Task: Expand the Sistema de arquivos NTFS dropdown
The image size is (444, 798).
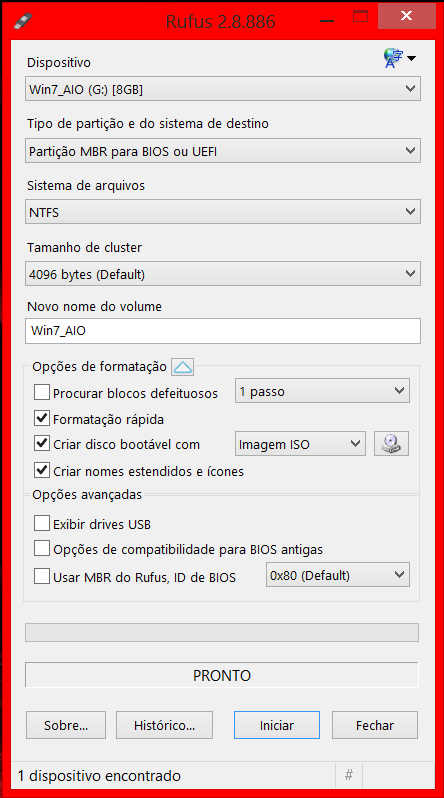Action: click(223, 212)
